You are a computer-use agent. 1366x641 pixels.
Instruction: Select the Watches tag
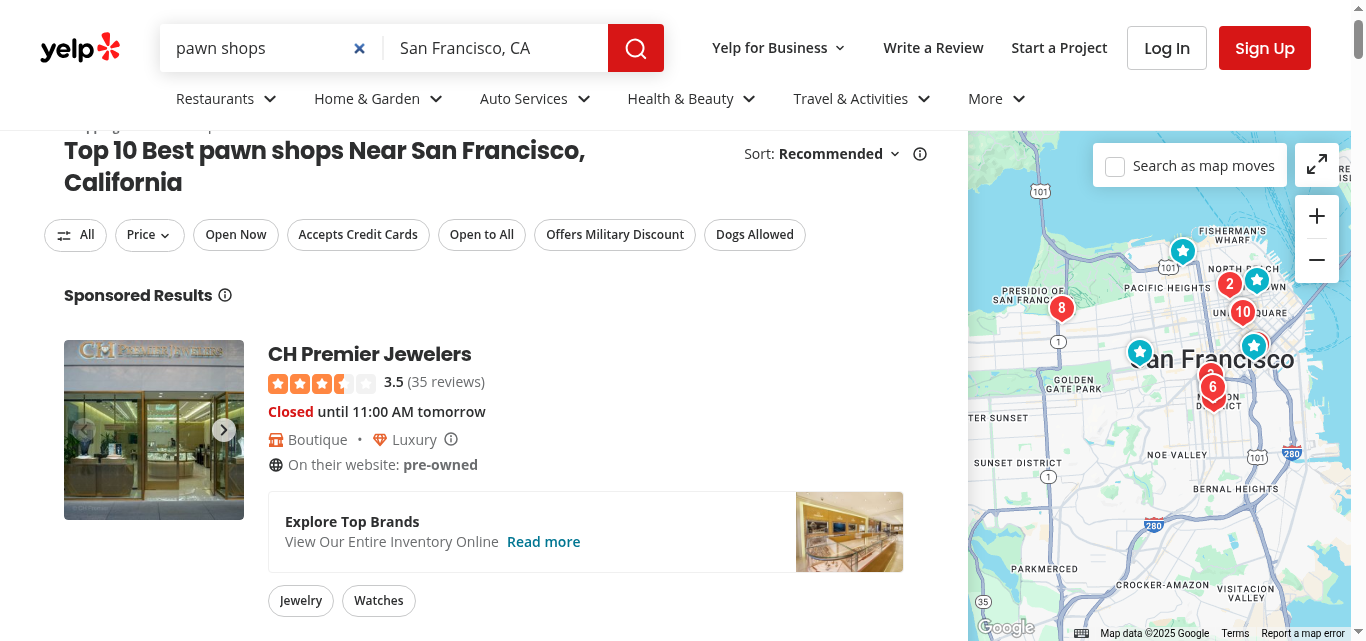pos(379,601)
